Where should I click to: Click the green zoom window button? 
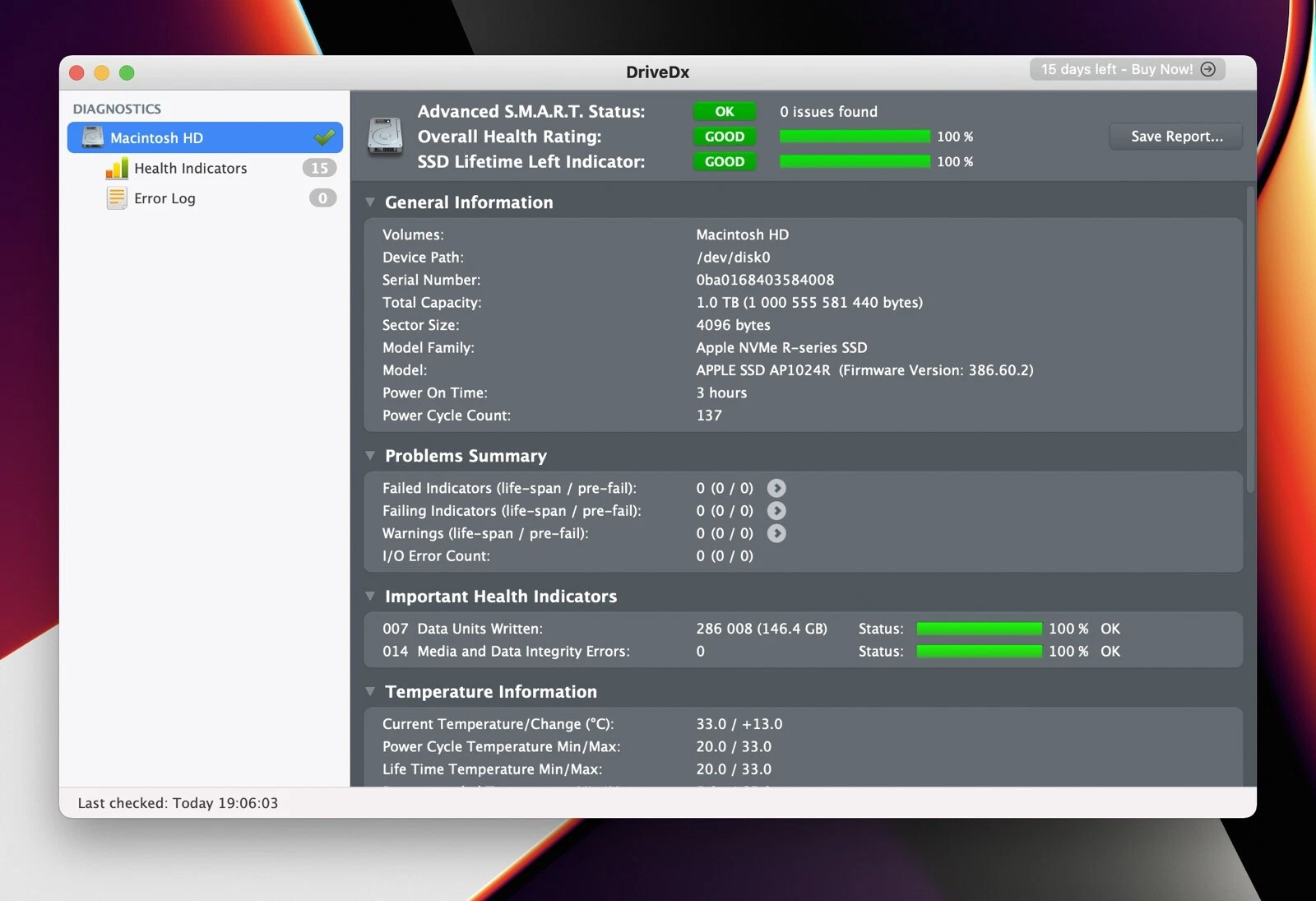point(127,72)
